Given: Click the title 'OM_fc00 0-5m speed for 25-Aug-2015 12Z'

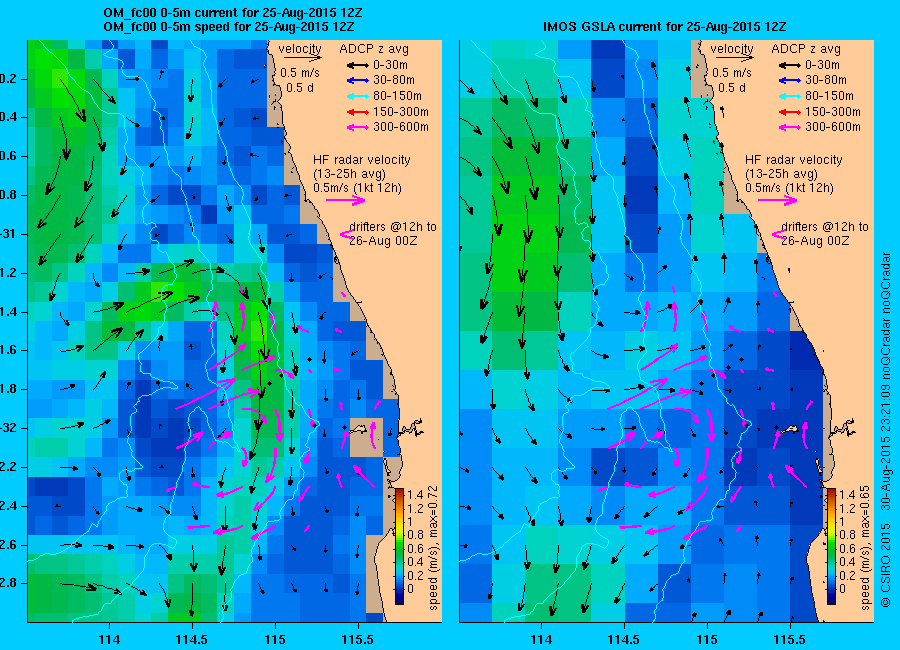Looking at the screenshot, I should [229, 26].
